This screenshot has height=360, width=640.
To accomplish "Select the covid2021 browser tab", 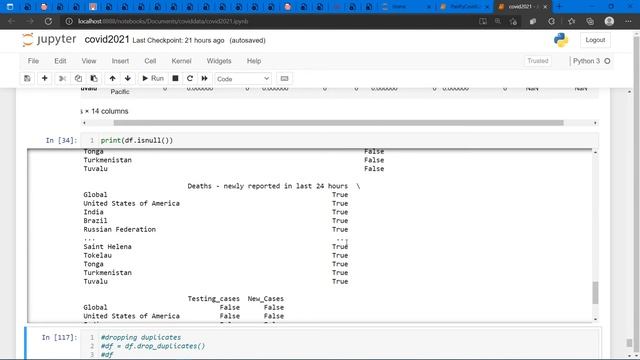I will tap(522, 7).
